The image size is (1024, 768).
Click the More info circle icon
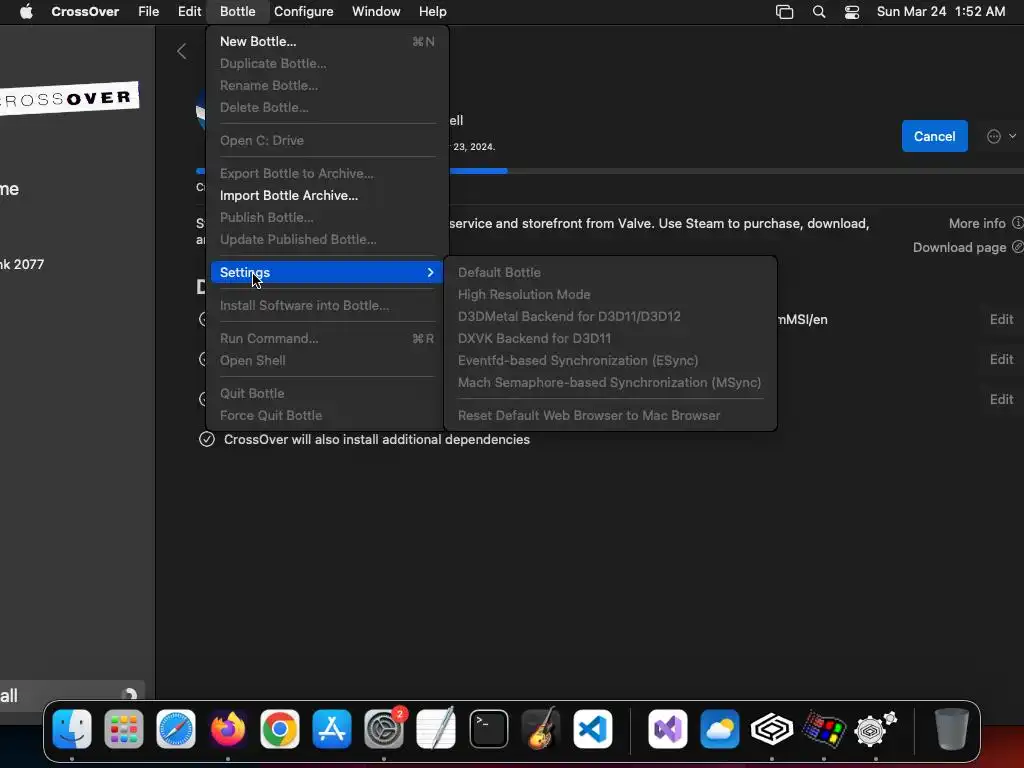point(1017,223)
